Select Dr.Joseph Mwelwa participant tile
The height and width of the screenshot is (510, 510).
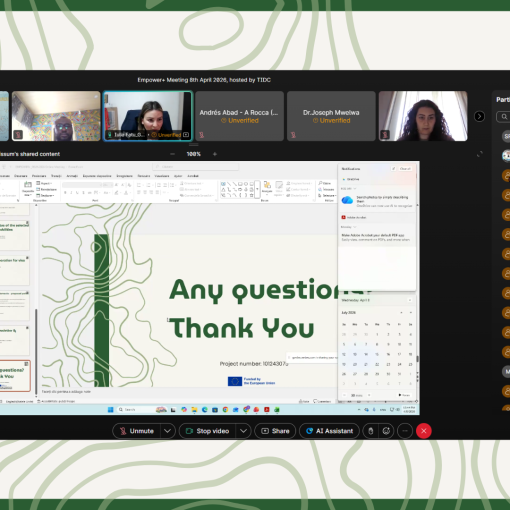331,116
